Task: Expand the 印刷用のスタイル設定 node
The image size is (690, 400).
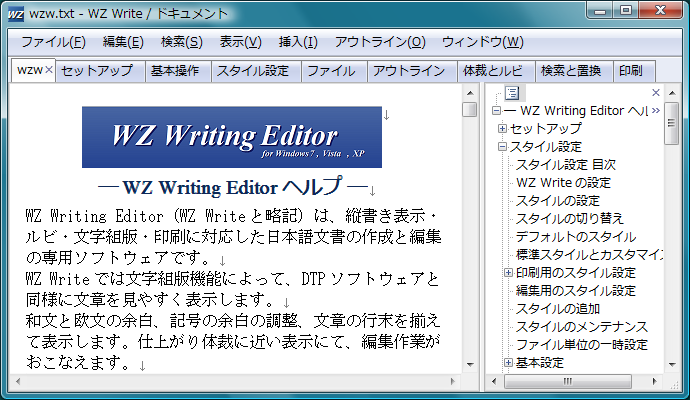Action: click(x=508, y=273)
